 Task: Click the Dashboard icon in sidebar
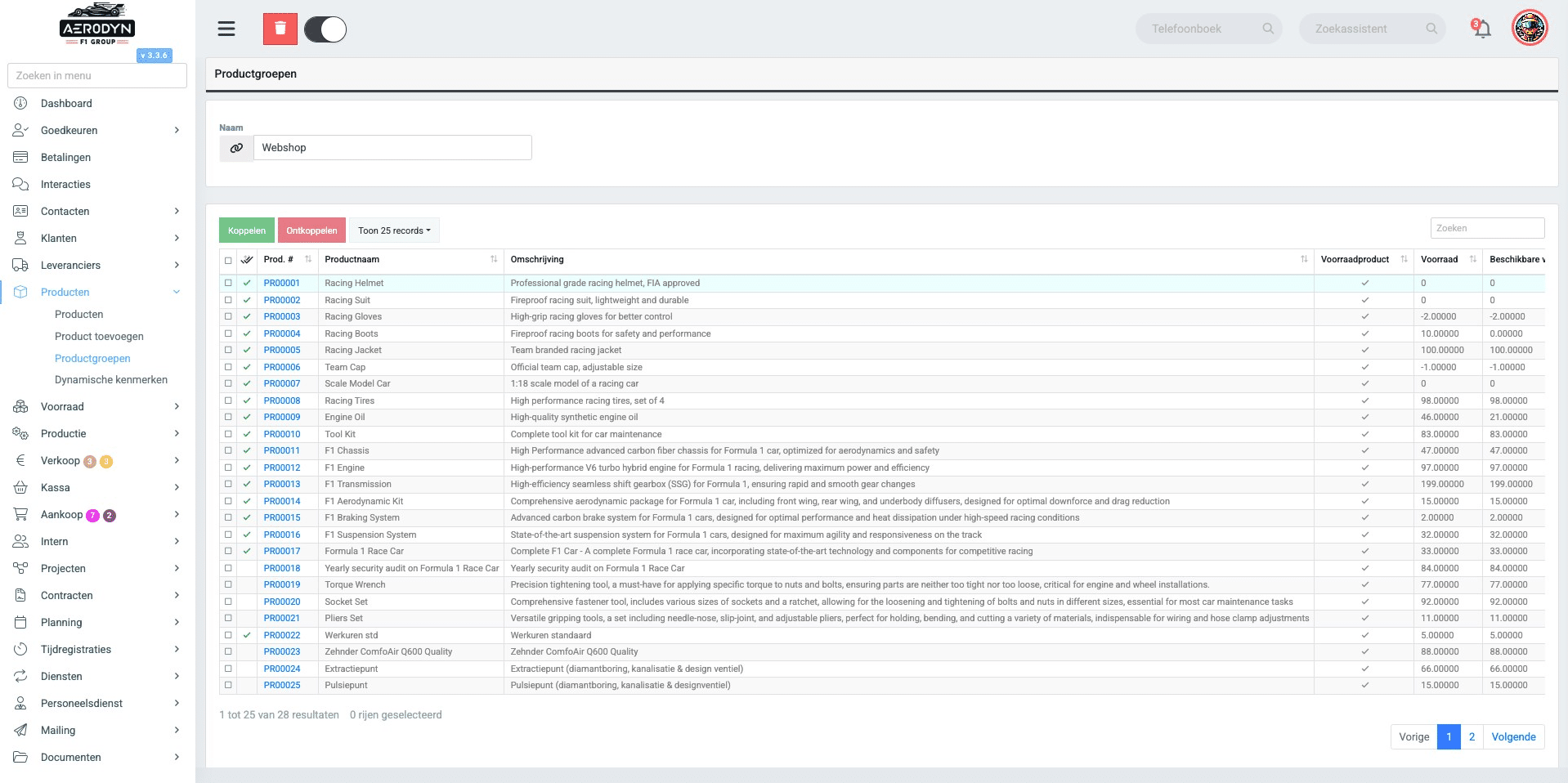21,104
